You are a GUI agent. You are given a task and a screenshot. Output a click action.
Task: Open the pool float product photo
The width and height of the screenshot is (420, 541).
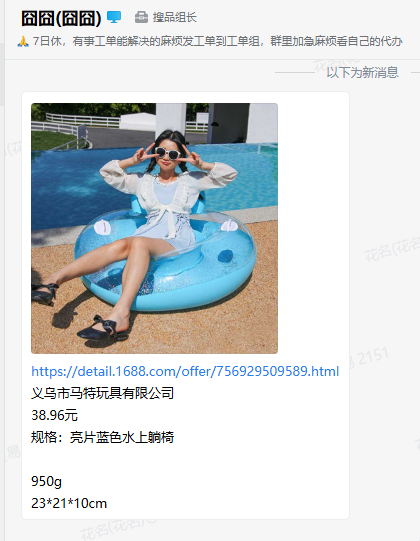(x=154, y=228)
